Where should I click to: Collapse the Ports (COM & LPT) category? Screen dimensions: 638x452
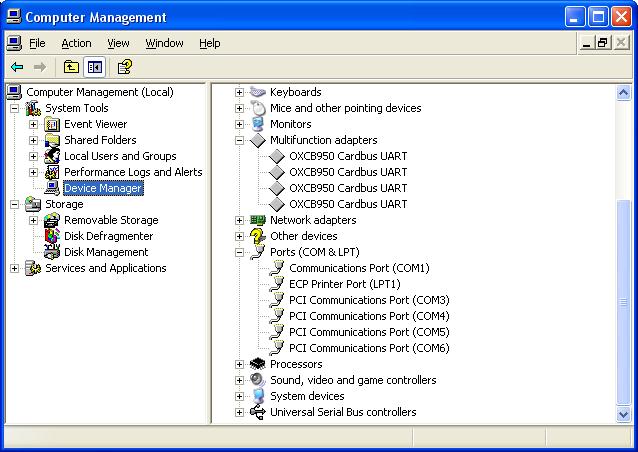(x=239, y=252)
